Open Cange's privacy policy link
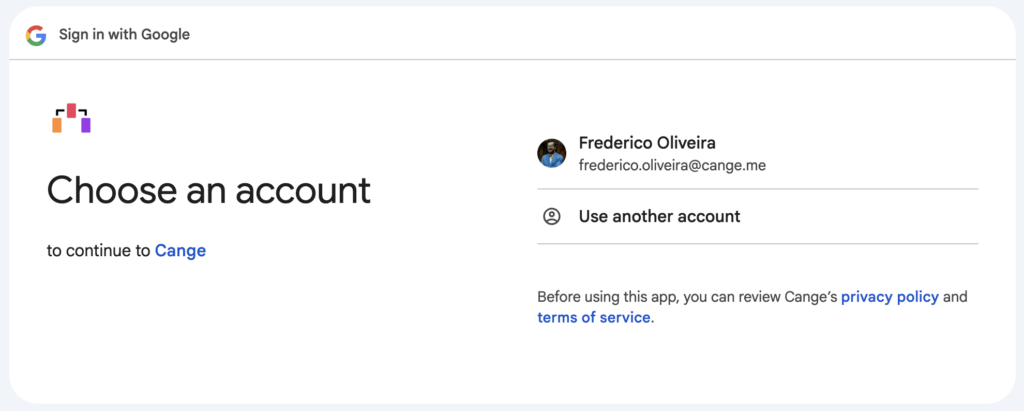This screenshot has width=1024, height=411. [x=890, y=297]
